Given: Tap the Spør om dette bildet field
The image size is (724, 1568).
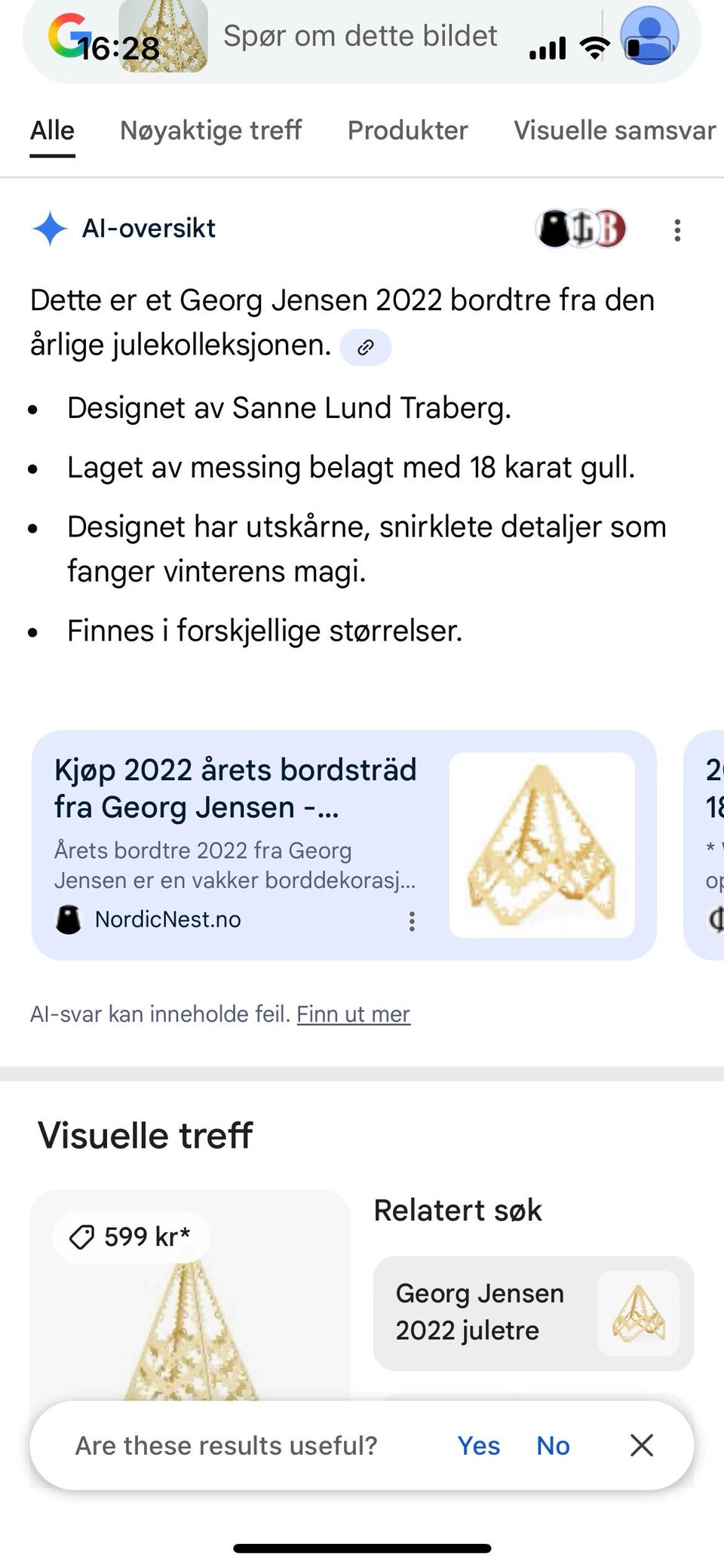Looking at the screenshot, I should pyautogui.click(x=360, y=36).
